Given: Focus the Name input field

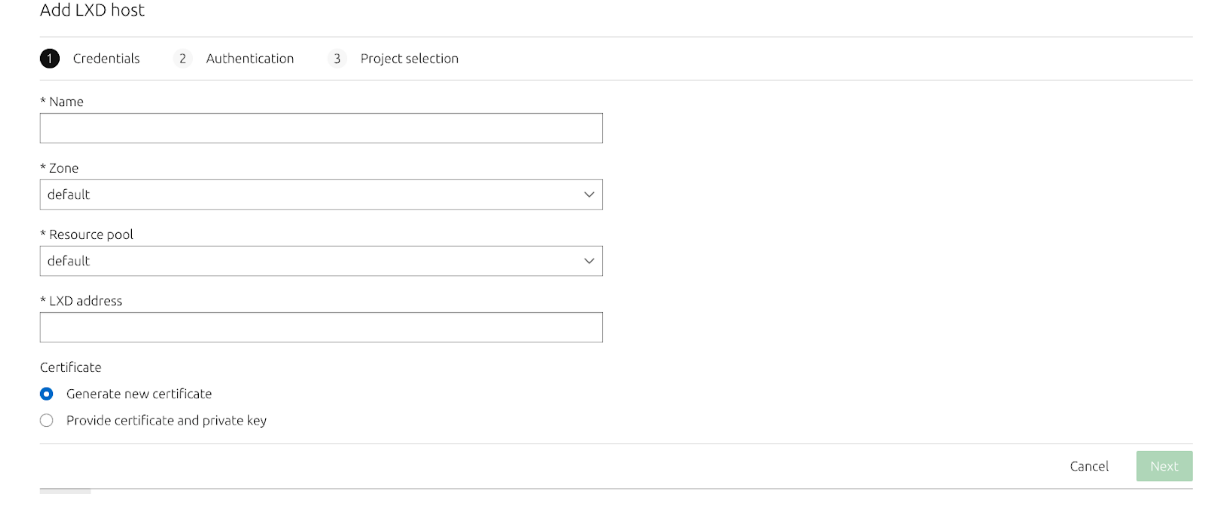Looking at the screenshot, I should [x=320, y=128].
